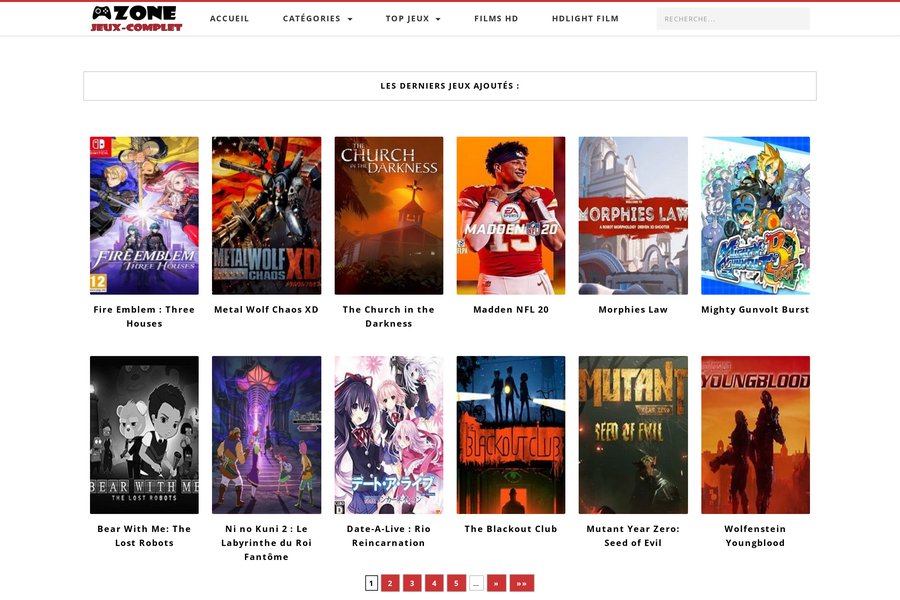Open 'Date-A-Live : Rio Reincarnation' title link
This screenshot has height=600, width=900.
click(x=389, y=536)
